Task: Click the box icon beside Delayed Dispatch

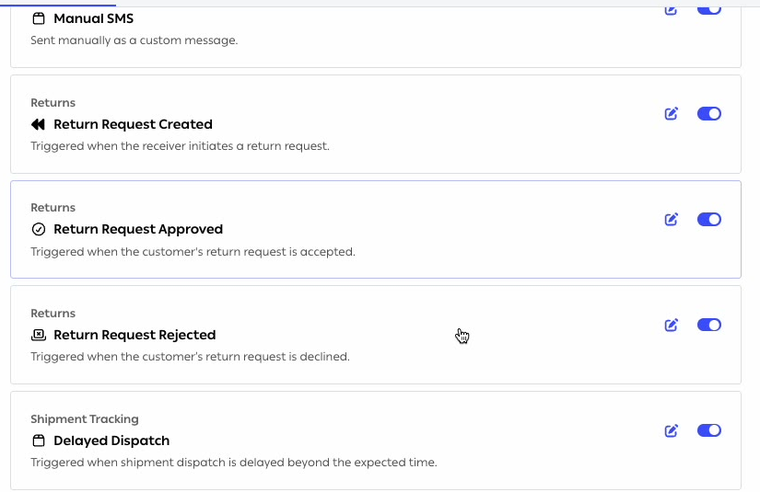Action: click(38, 441)
